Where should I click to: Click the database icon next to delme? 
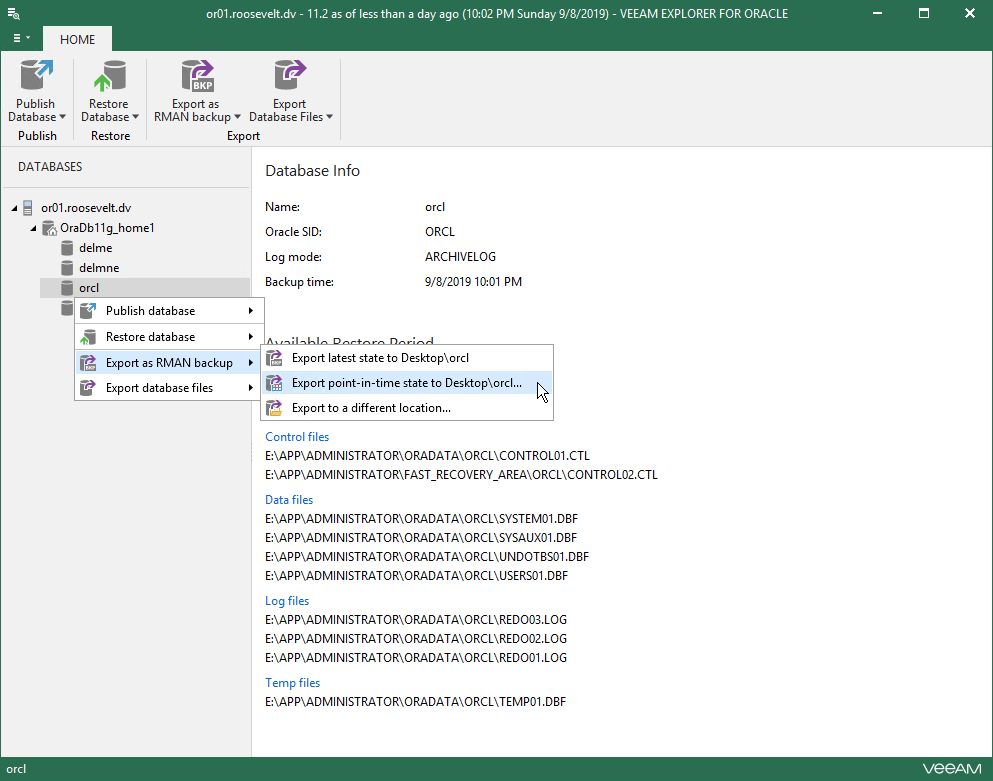(x=66, y=248)
